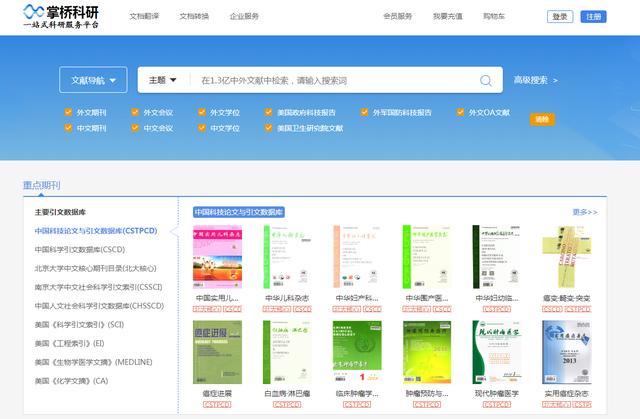Image resolution: width=640 pixels, height=419 pixels.
Task: Click the orange 清除 button
Action: [x=542, y=119]
